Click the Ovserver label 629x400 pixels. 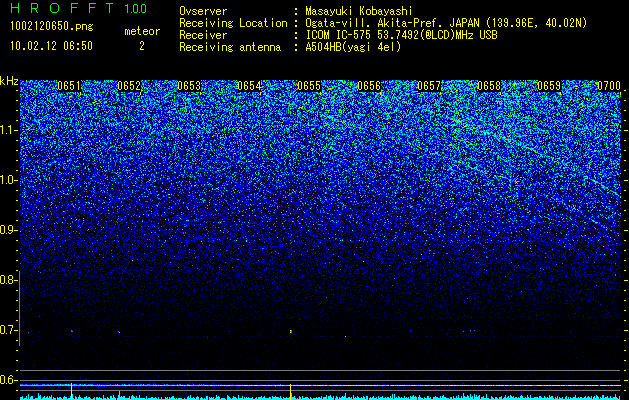pyautogui.click(x=203, y=11)
